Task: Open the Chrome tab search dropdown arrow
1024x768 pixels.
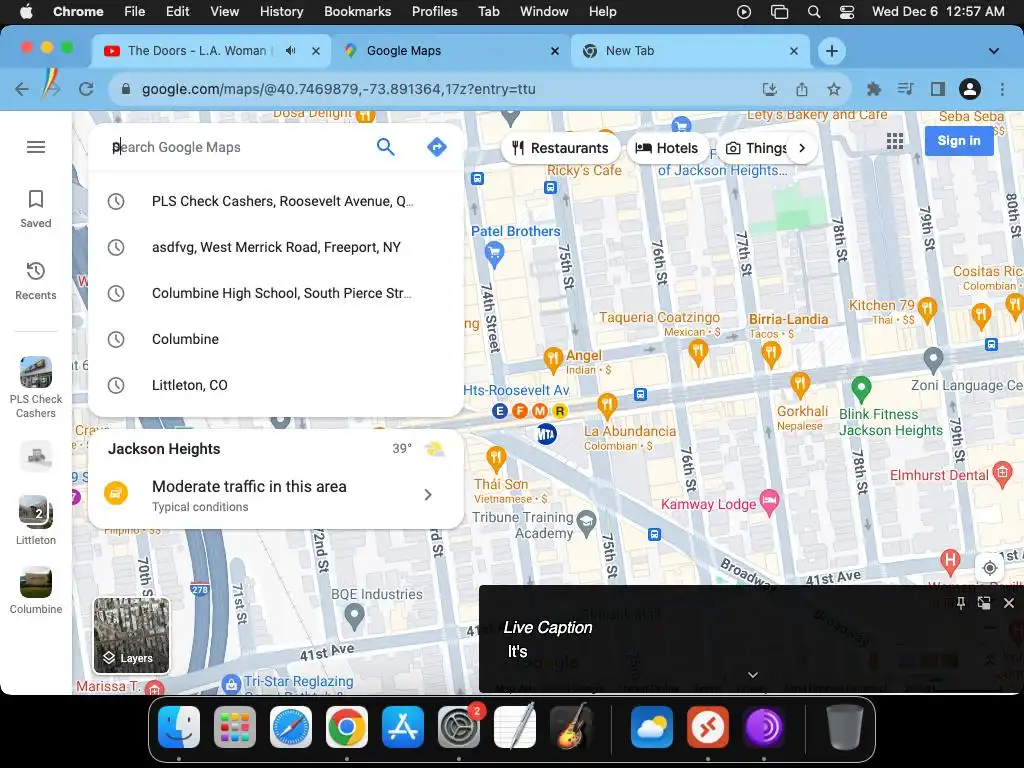Action: [x=993, y=51]
